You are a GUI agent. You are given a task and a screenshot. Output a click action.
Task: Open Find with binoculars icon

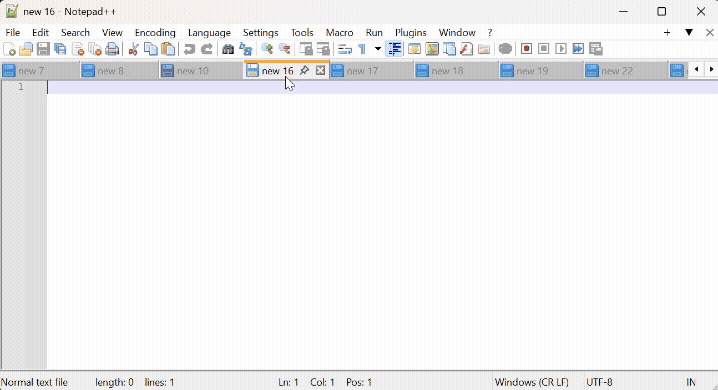point(228,49)
